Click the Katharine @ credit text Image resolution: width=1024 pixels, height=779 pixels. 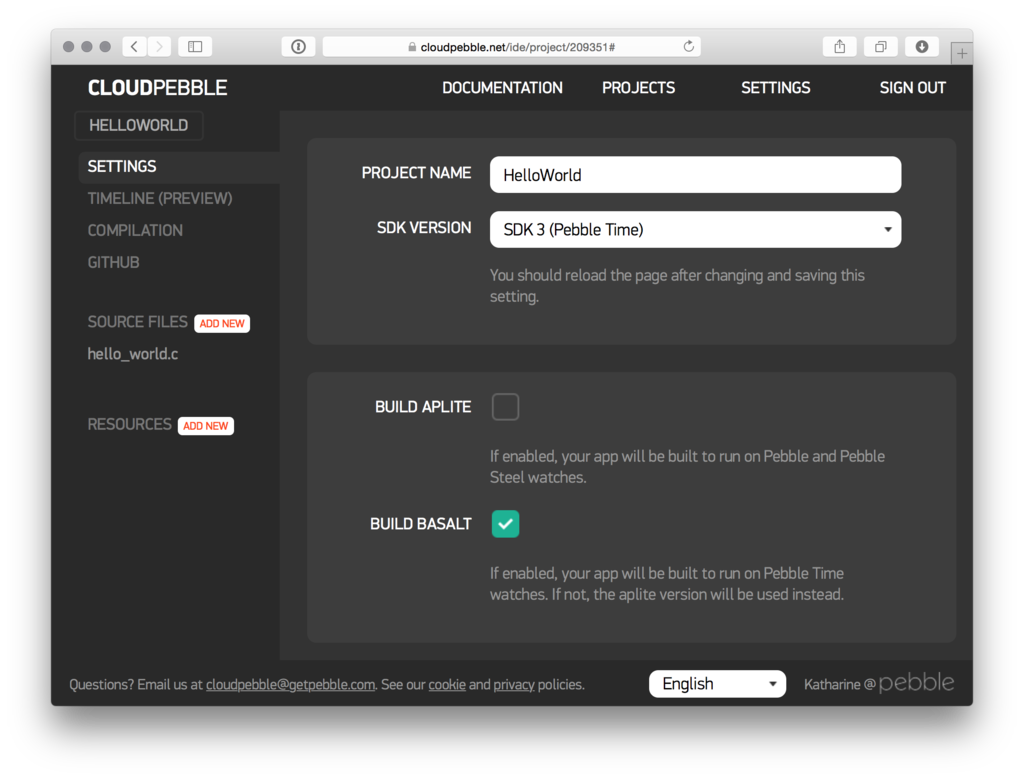840,684
